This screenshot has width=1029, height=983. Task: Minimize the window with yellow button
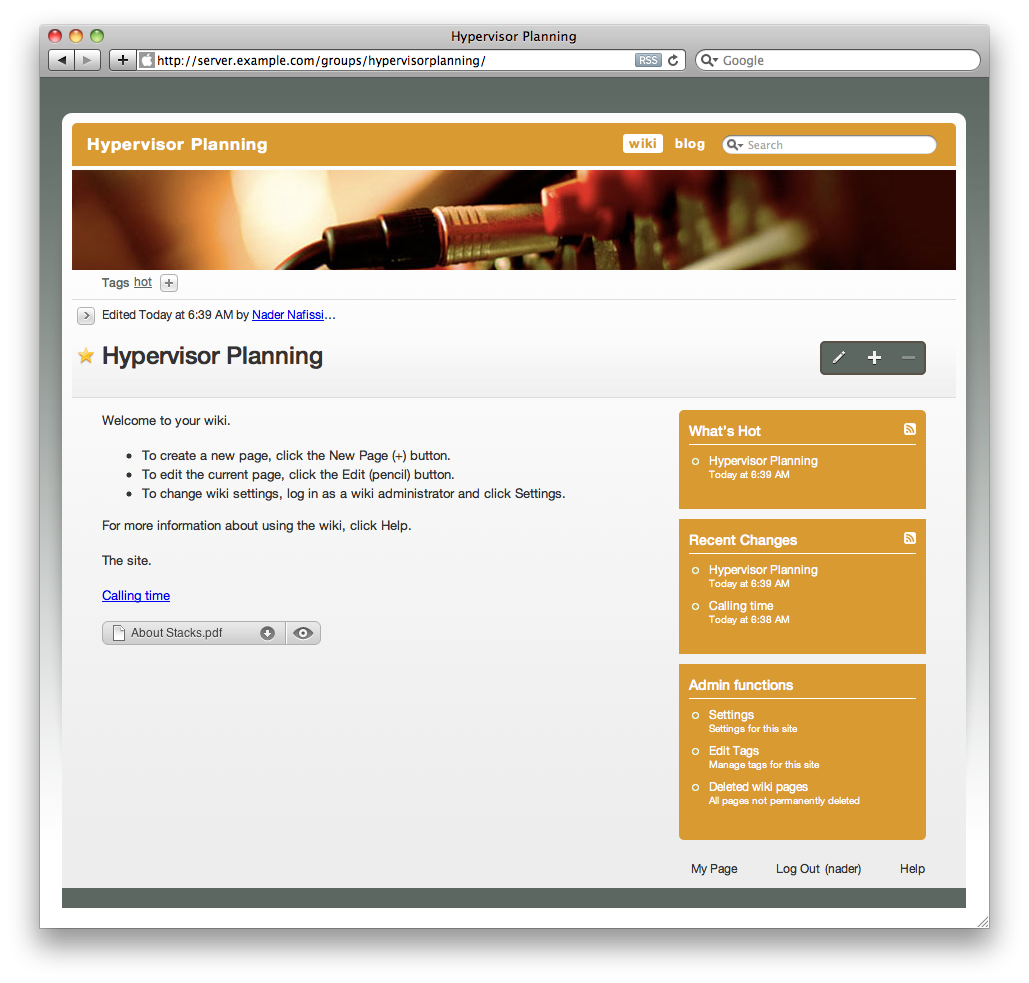76,36
